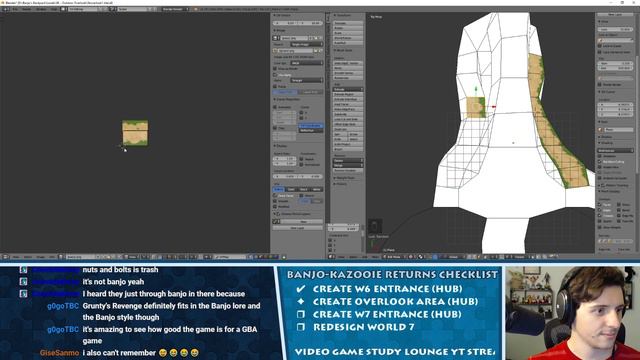Image resolution: width=640 pixels, height=360 pixels.
Task: Click the Scale tool button
Action: pos(348,33)
